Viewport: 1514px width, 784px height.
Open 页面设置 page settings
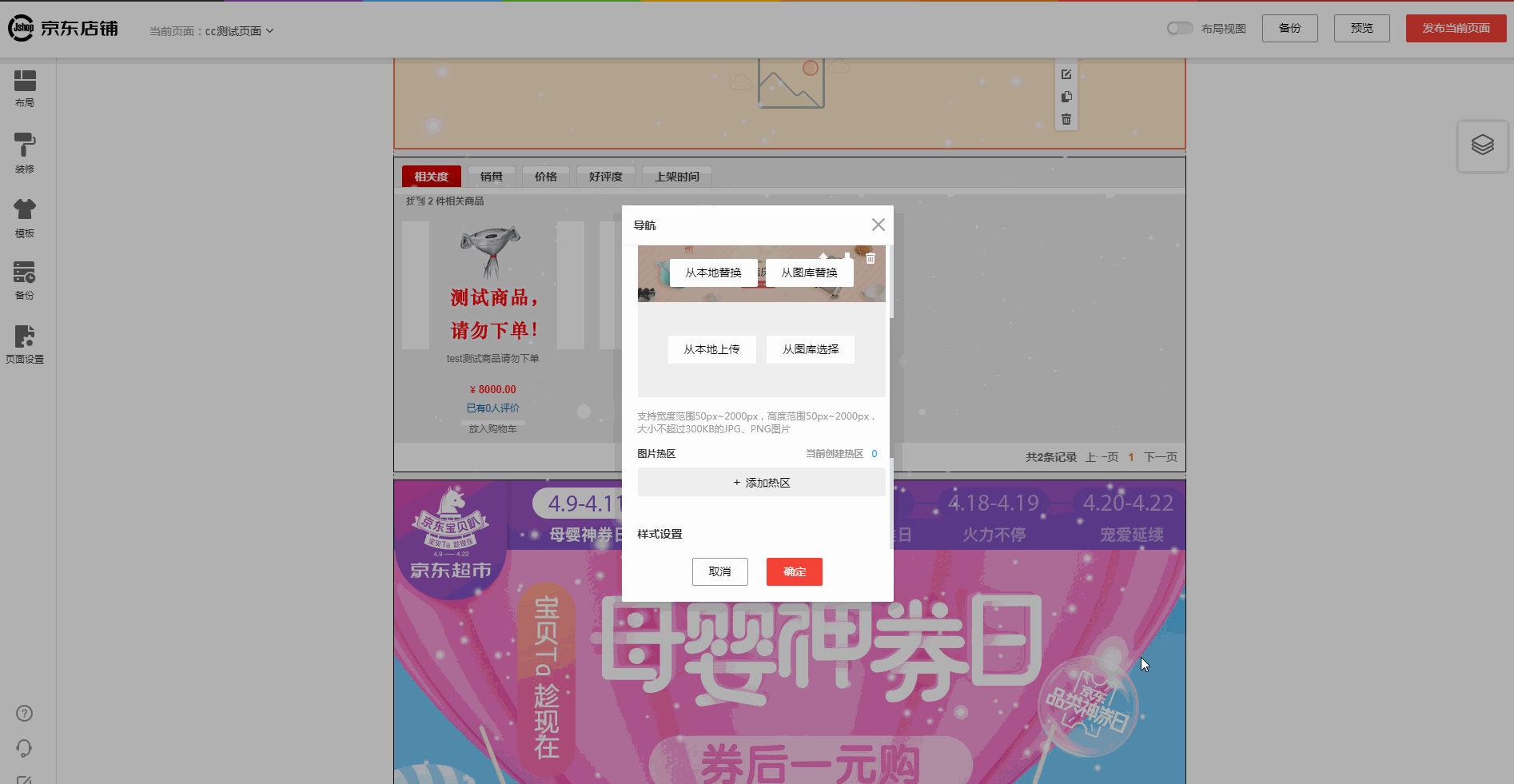pyautogui.click(x=25, y=344)
